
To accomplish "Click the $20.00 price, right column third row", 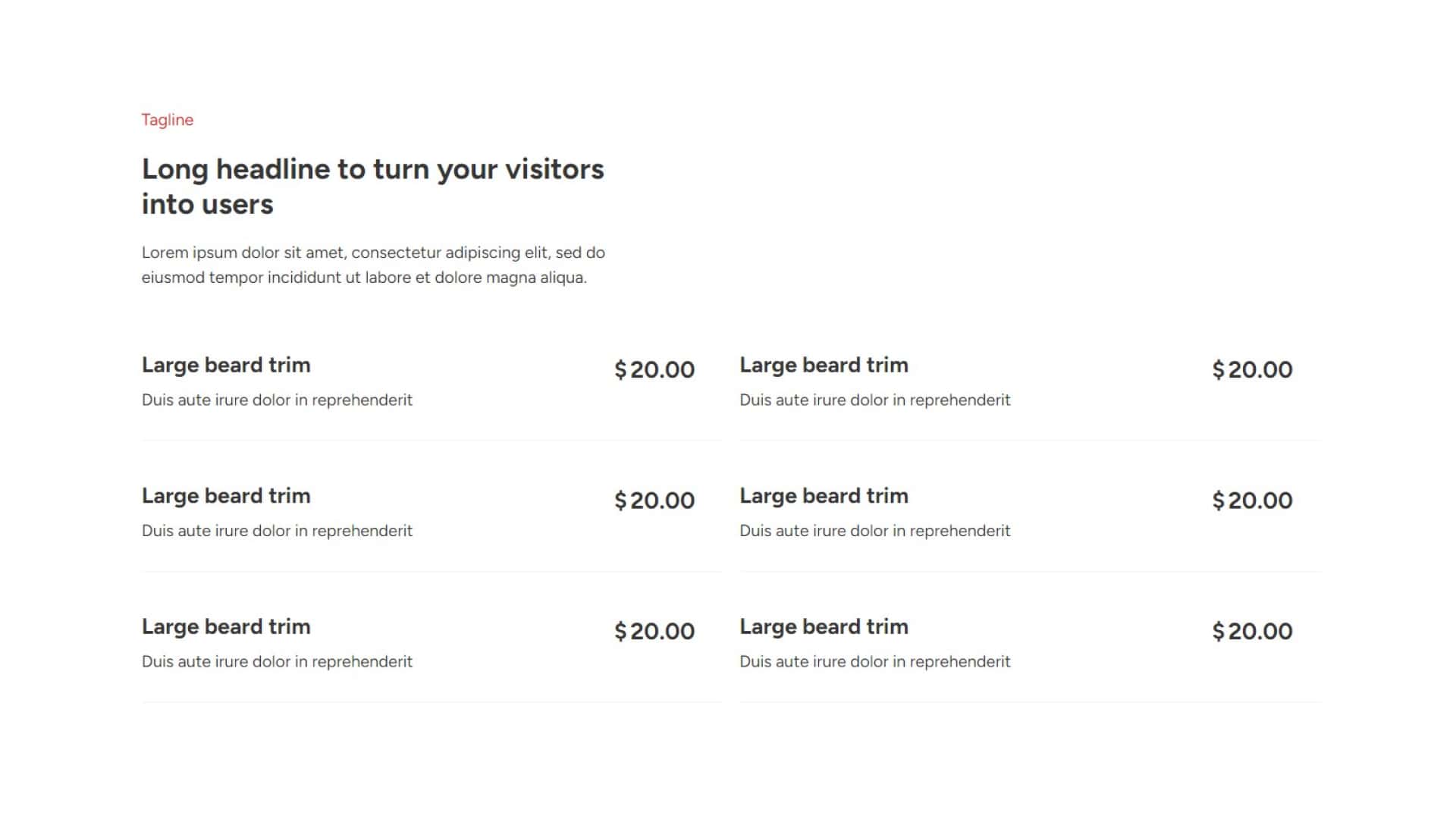I will [1252, 631].
